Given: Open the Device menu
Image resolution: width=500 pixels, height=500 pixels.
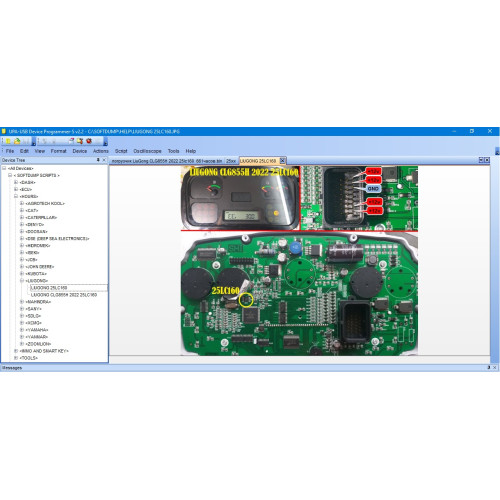Looking at the screenshot, I should (80, 151).
